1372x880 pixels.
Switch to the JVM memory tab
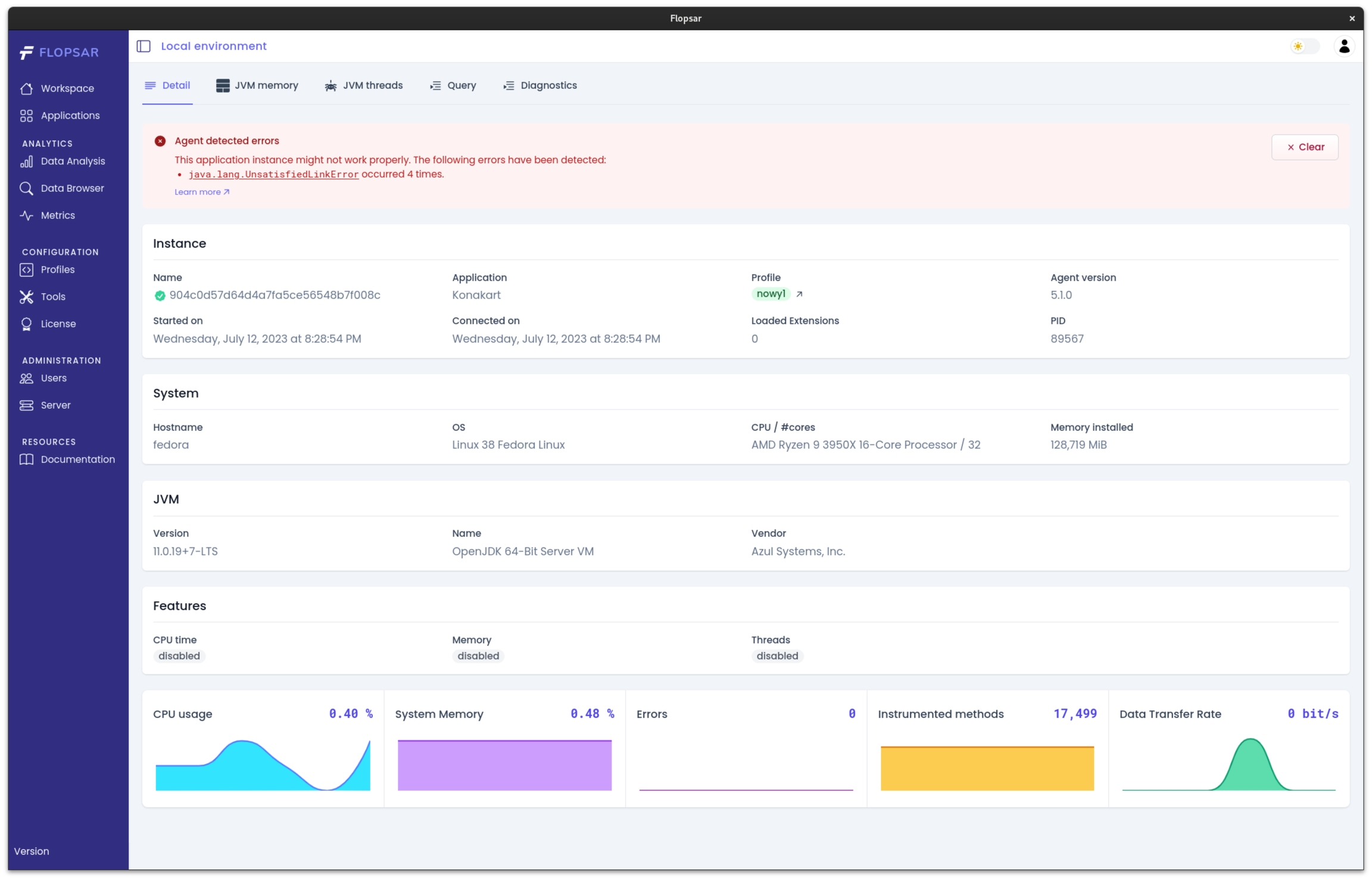pos(257,86)
